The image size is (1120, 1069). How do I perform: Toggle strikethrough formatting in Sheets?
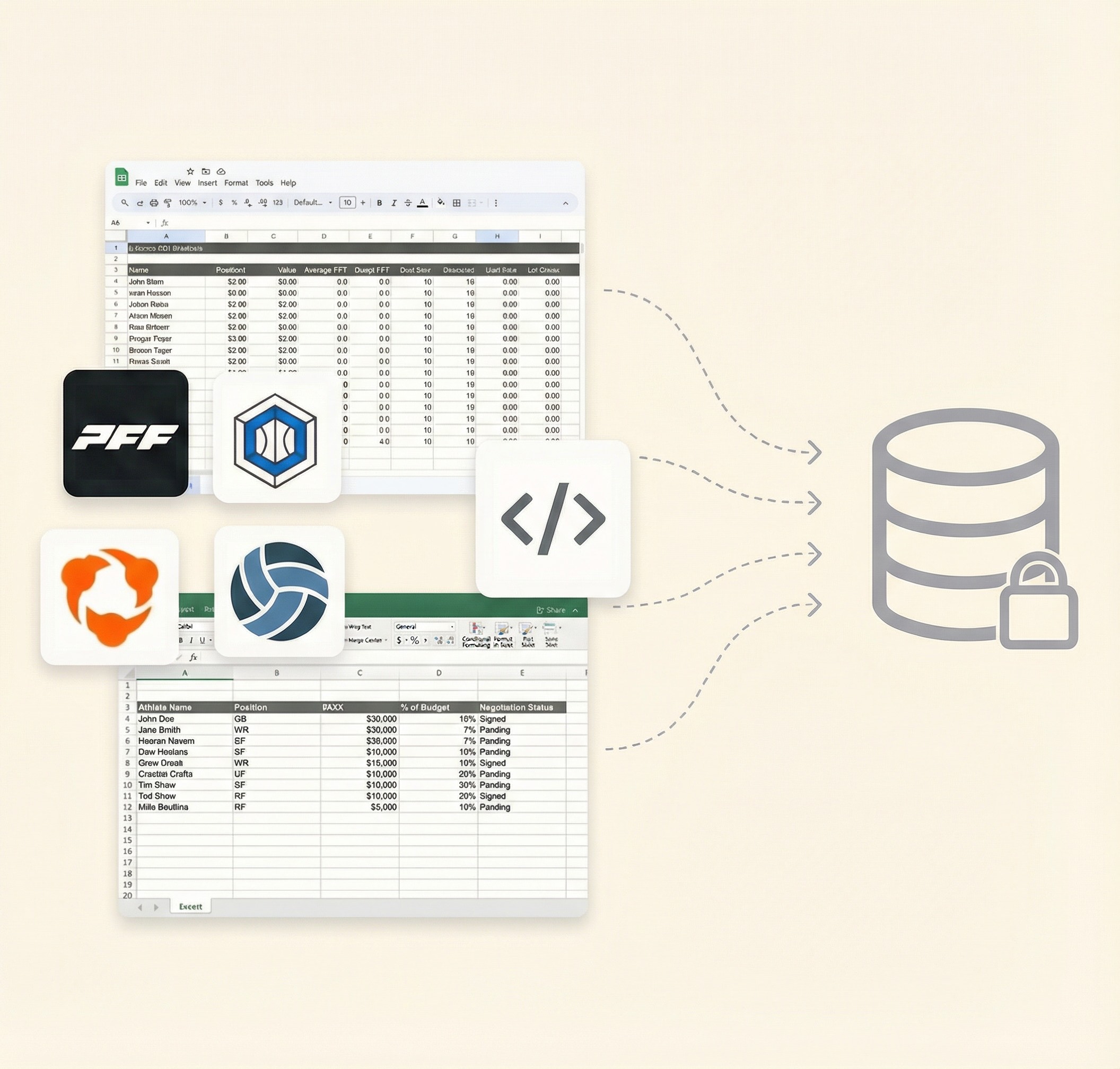(x=407, y=202)
